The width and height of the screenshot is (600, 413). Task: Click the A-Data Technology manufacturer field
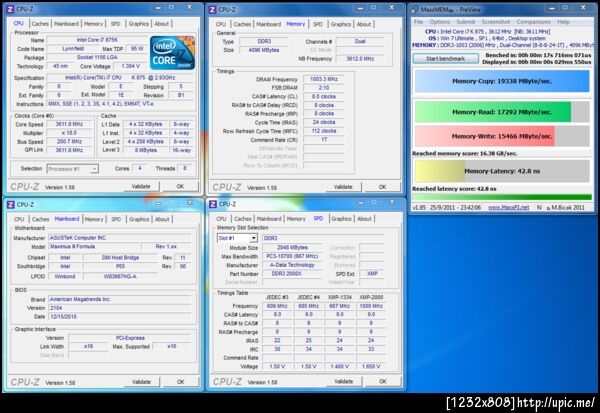point(292,265)
